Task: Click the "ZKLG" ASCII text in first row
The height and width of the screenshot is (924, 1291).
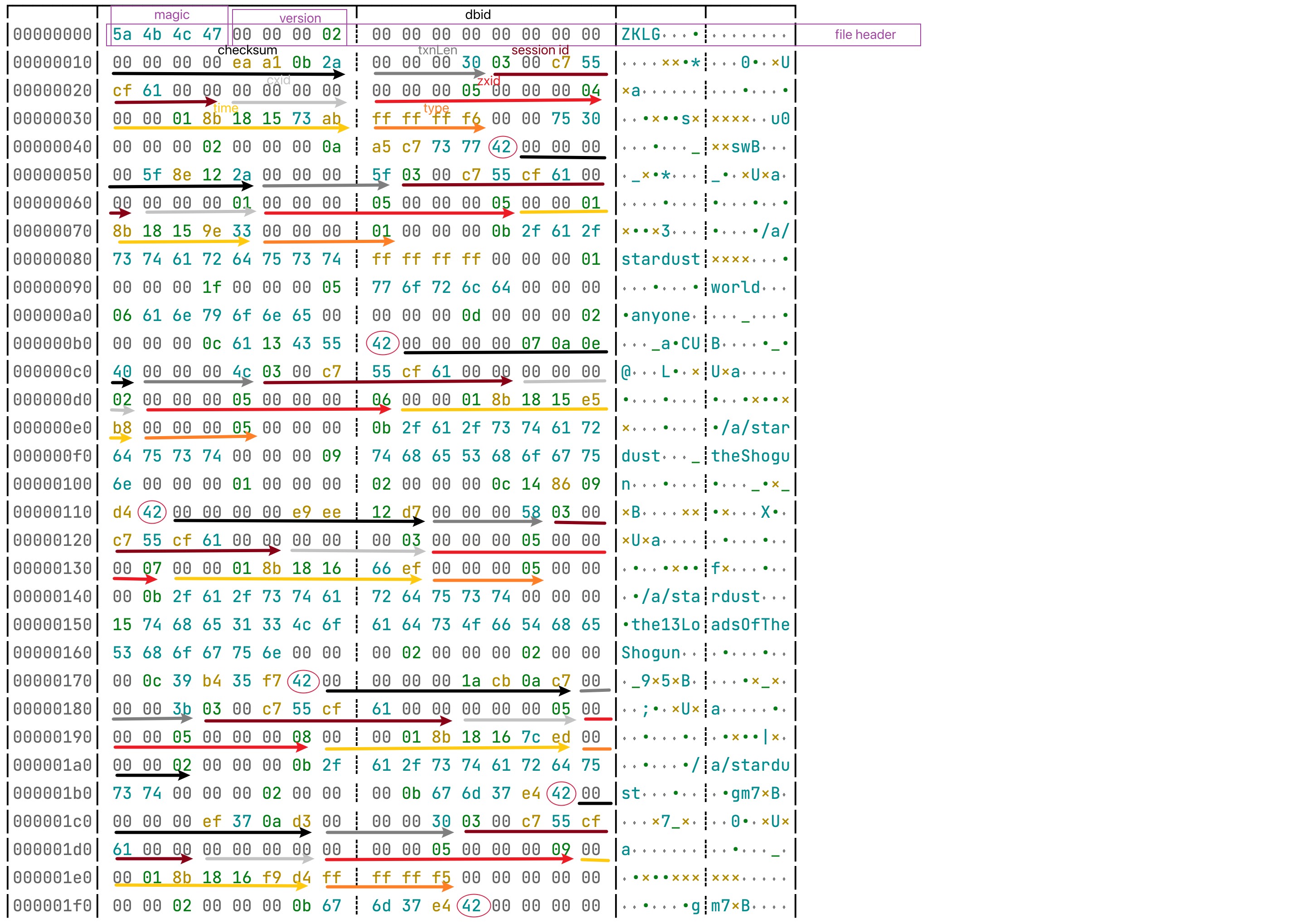Action: (x=641, y=35)
